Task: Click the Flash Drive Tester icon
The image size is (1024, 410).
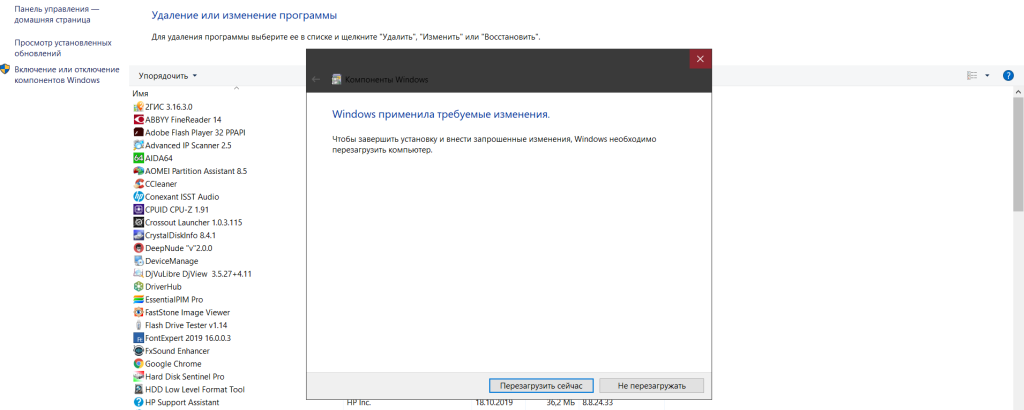Action: click(138, 325)
